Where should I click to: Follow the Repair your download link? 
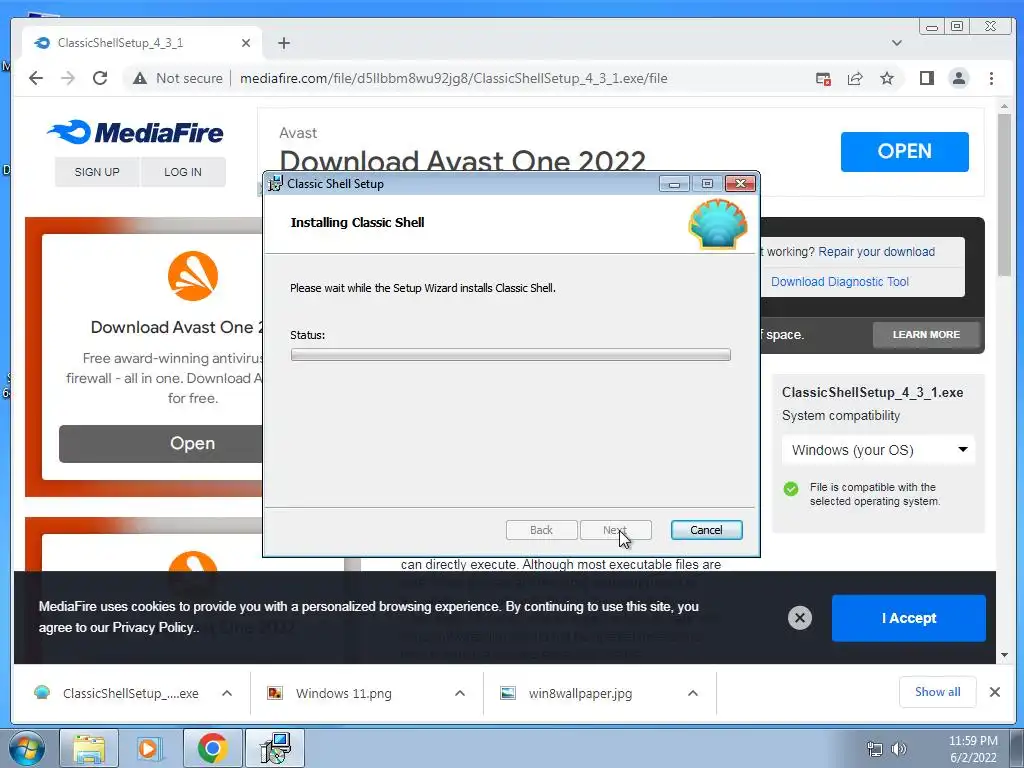pos(876,251)
